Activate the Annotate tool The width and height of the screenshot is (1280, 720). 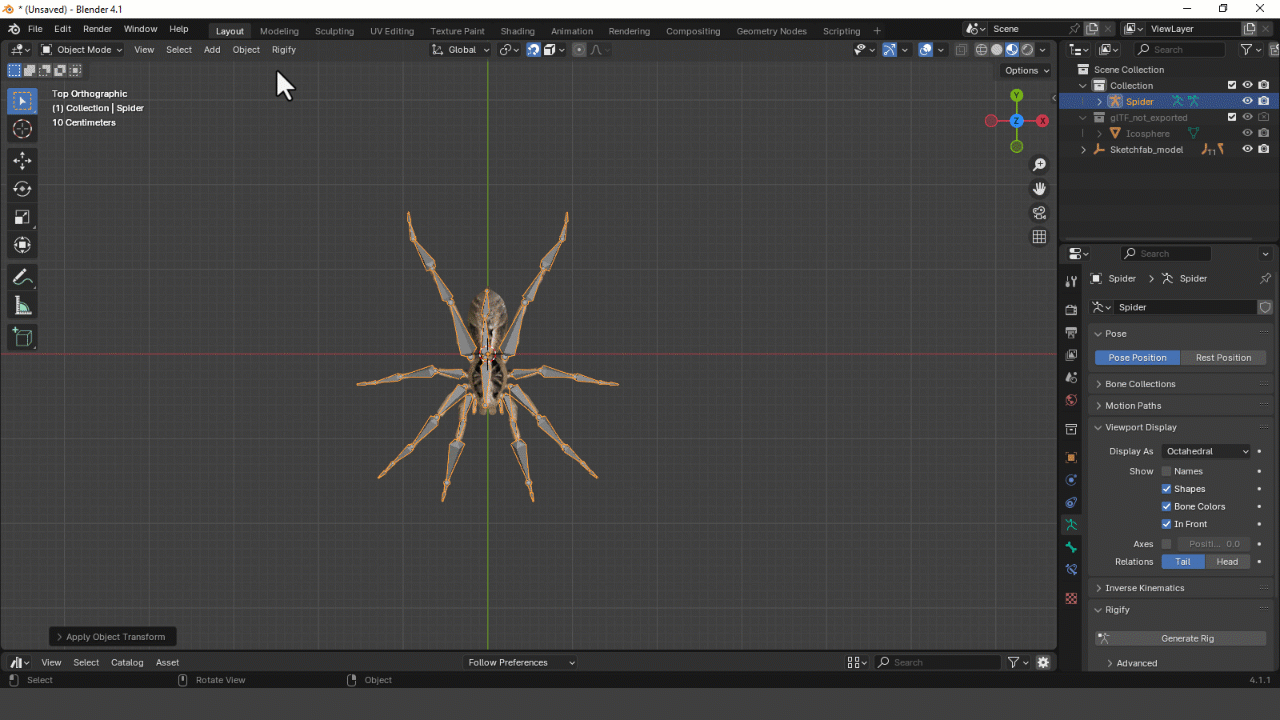pyautogui.click(x=22, y=278)
